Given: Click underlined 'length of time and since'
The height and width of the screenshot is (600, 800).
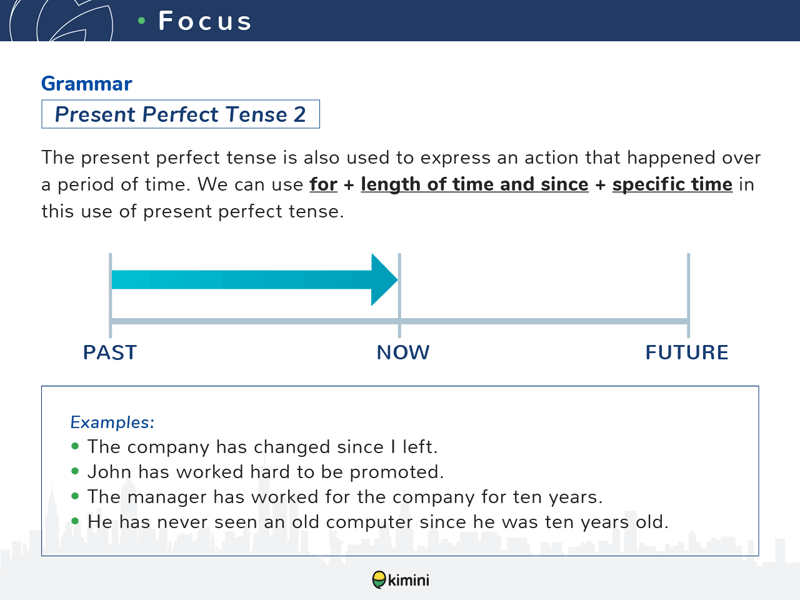Looking at the screenshot, I should pyautogui.click(x=474, y=185).
